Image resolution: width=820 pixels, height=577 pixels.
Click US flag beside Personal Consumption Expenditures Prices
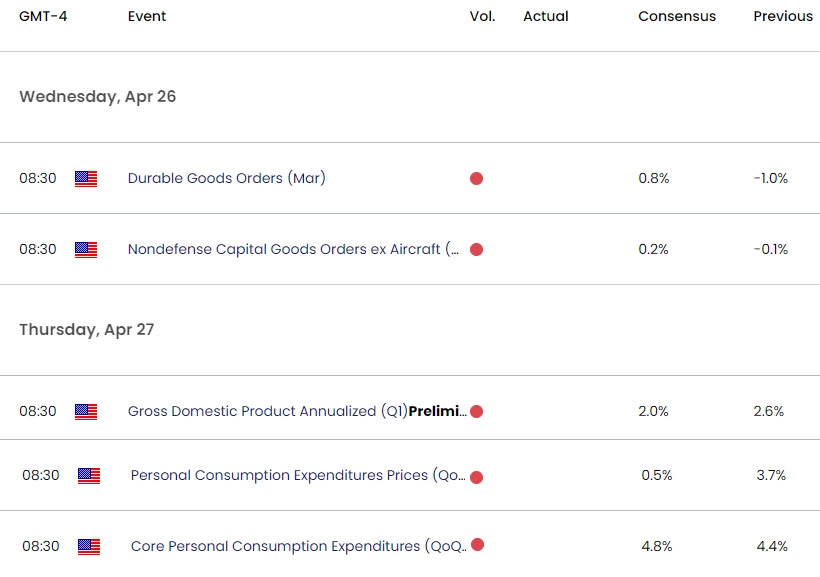(x=89, y=476)
